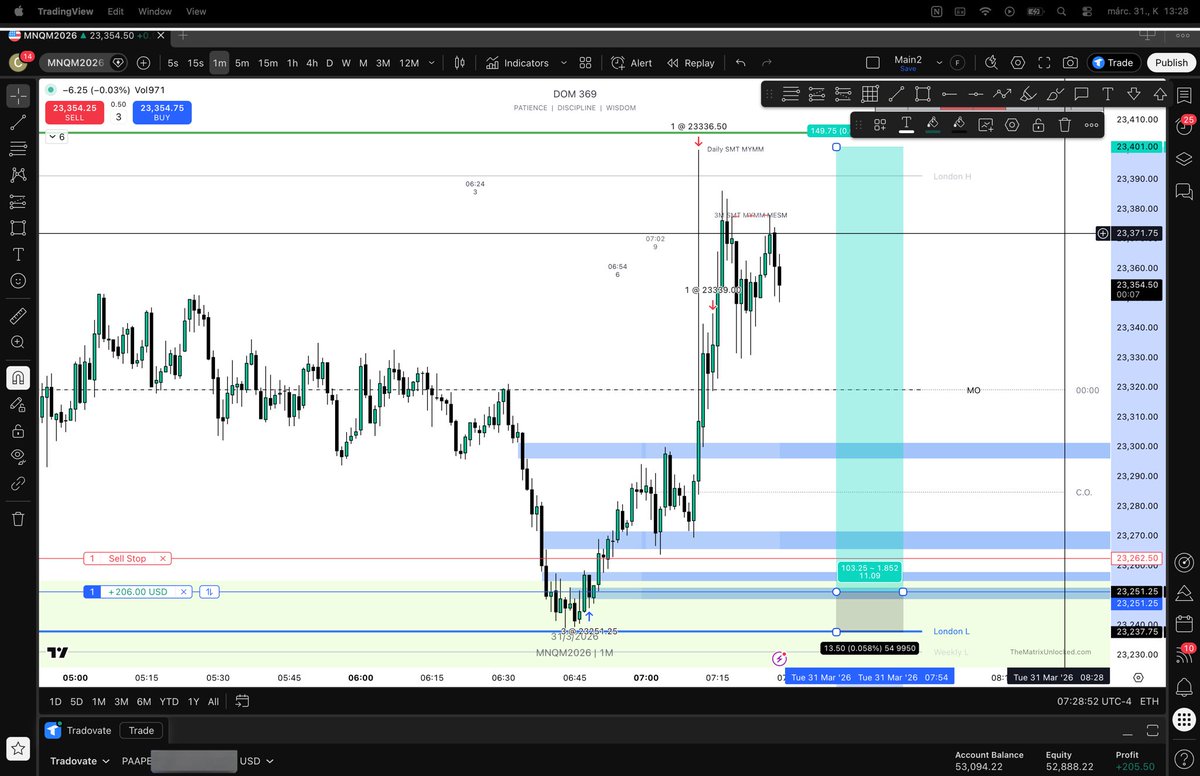Switch to the 5m timeframe
Screen dimensions: 1200x776
pyautogui.click(x=242, y=62)
